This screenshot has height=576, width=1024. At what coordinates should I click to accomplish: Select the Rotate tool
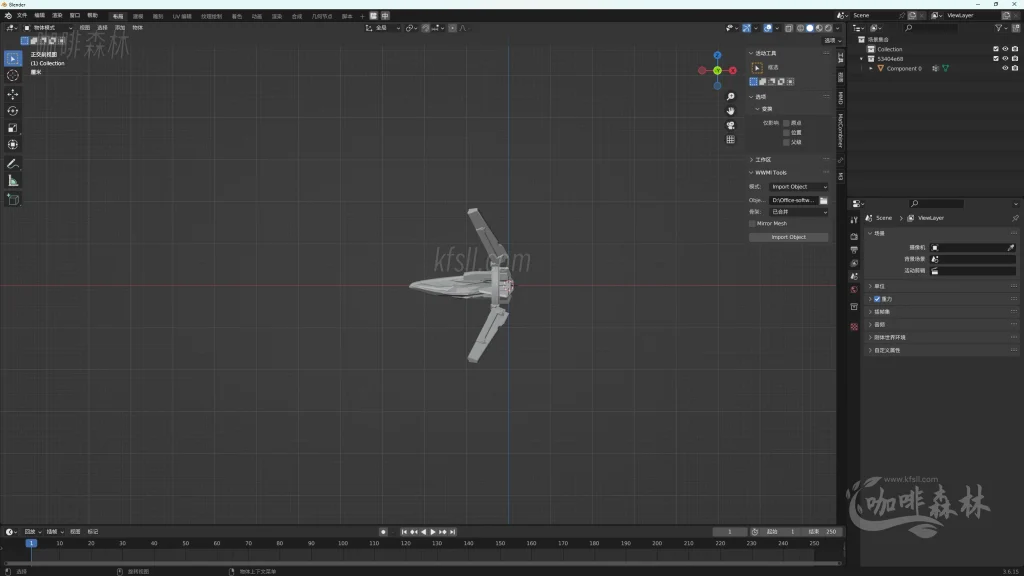click(13, 111)
